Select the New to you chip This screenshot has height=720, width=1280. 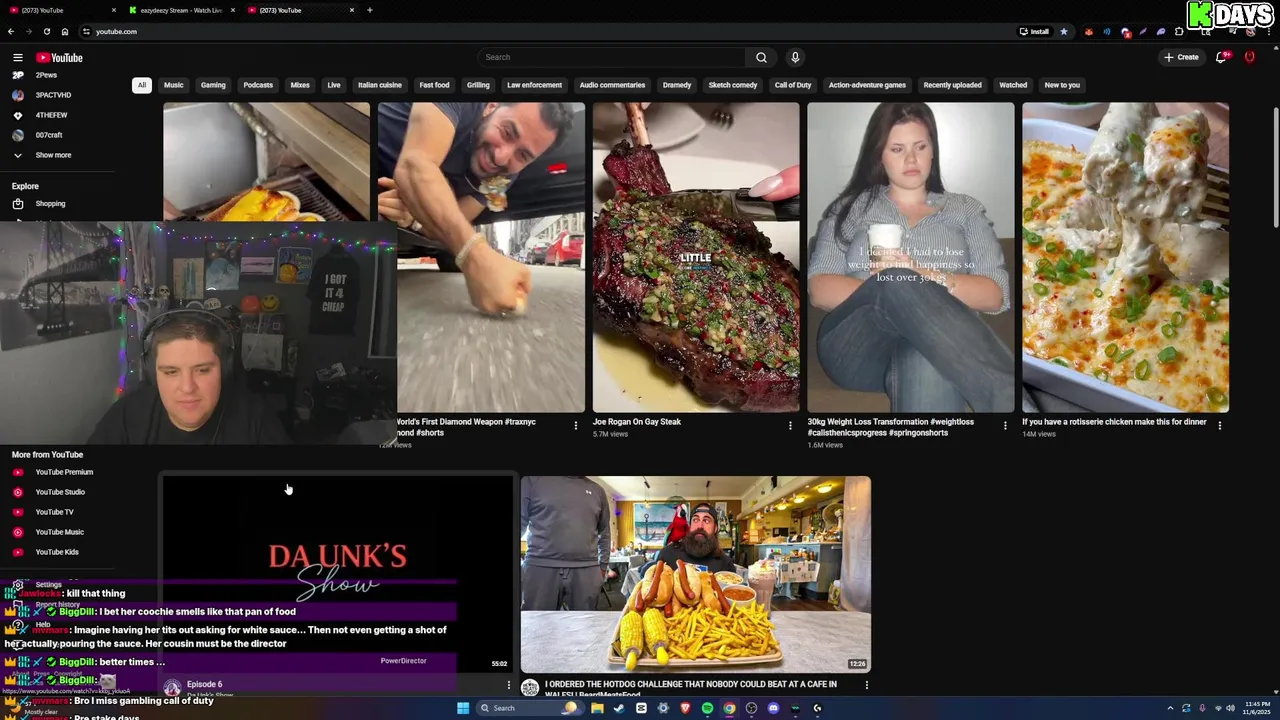tap(1062, 85)
